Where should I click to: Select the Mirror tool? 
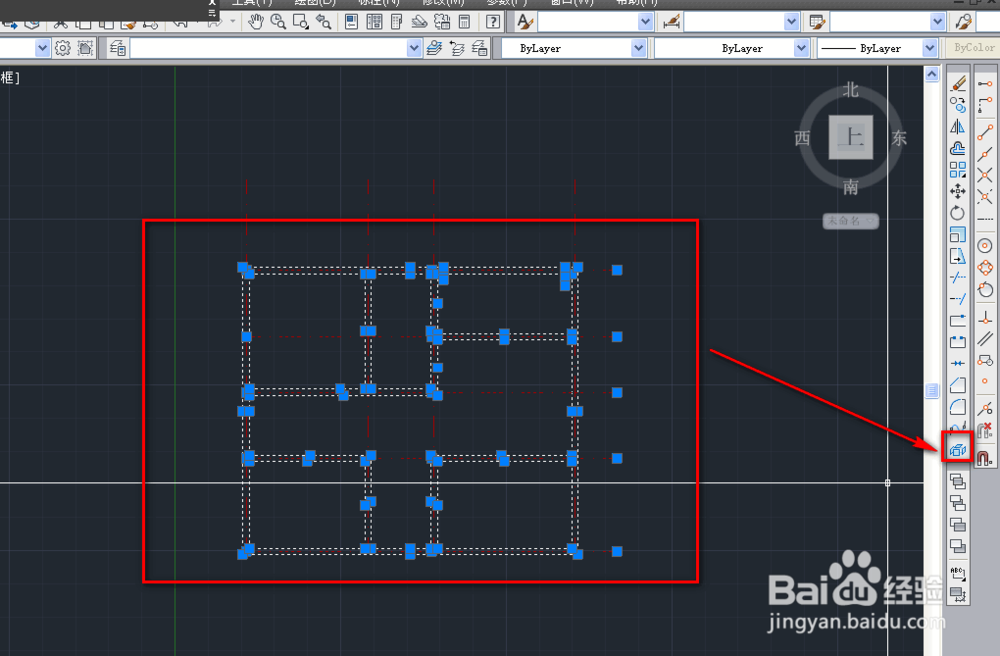[957, 126]
